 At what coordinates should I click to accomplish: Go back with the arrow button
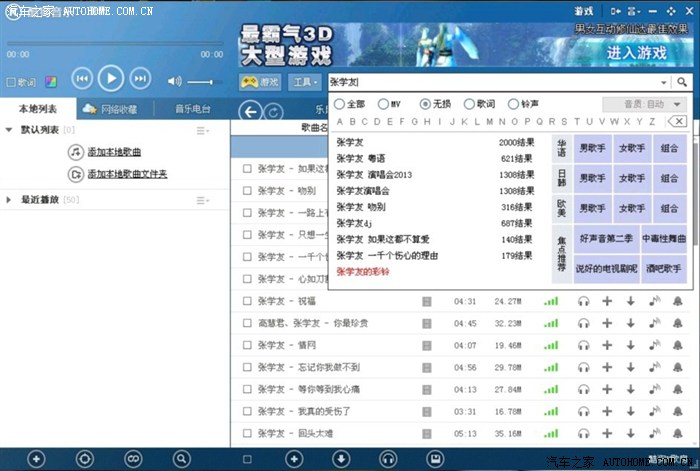[x=250, y=112]
